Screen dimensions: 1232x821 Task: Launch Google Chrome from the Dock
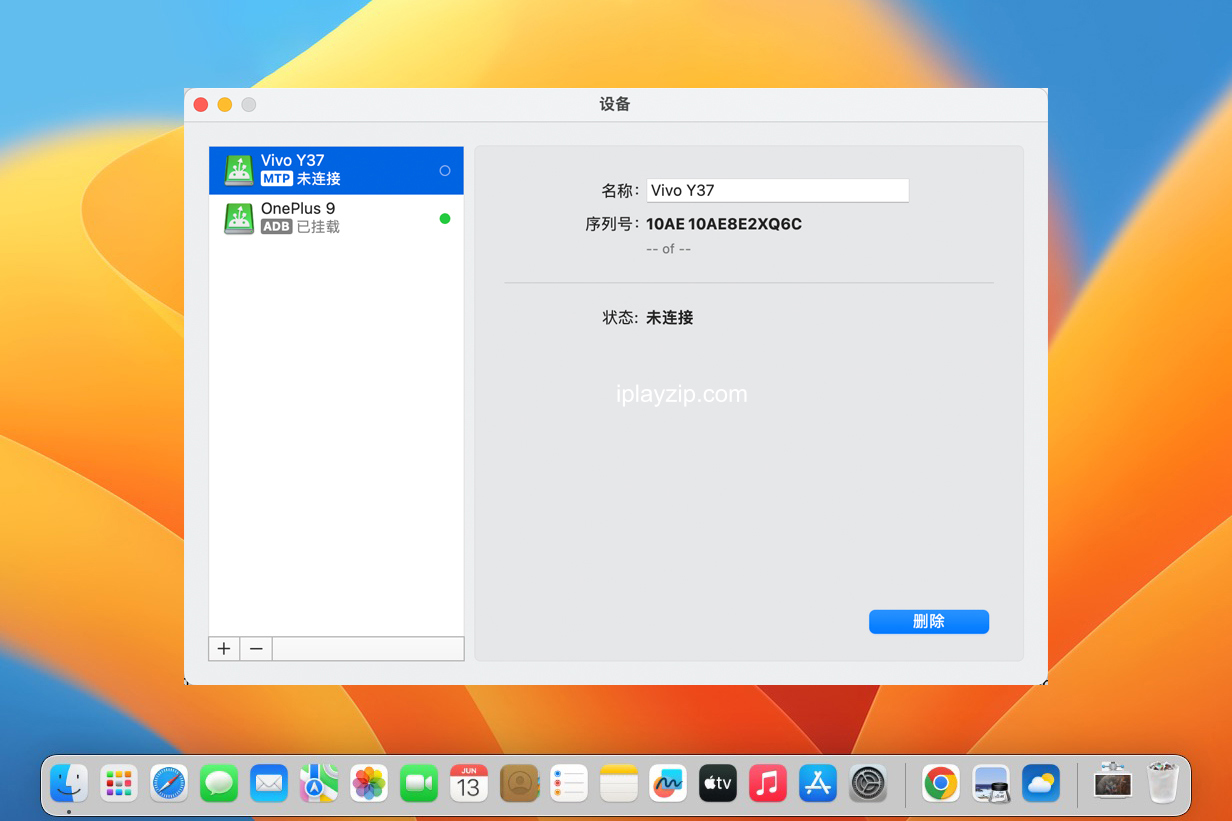[x=941, y=783]
